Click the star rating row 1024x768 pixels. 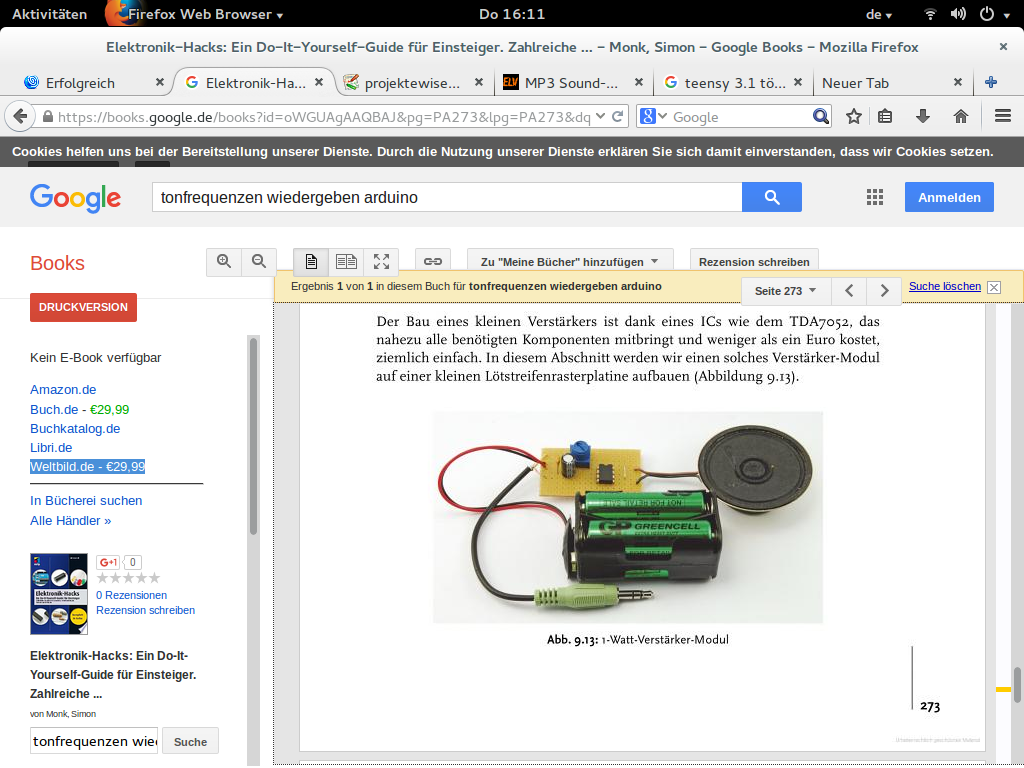coord(128,578)
